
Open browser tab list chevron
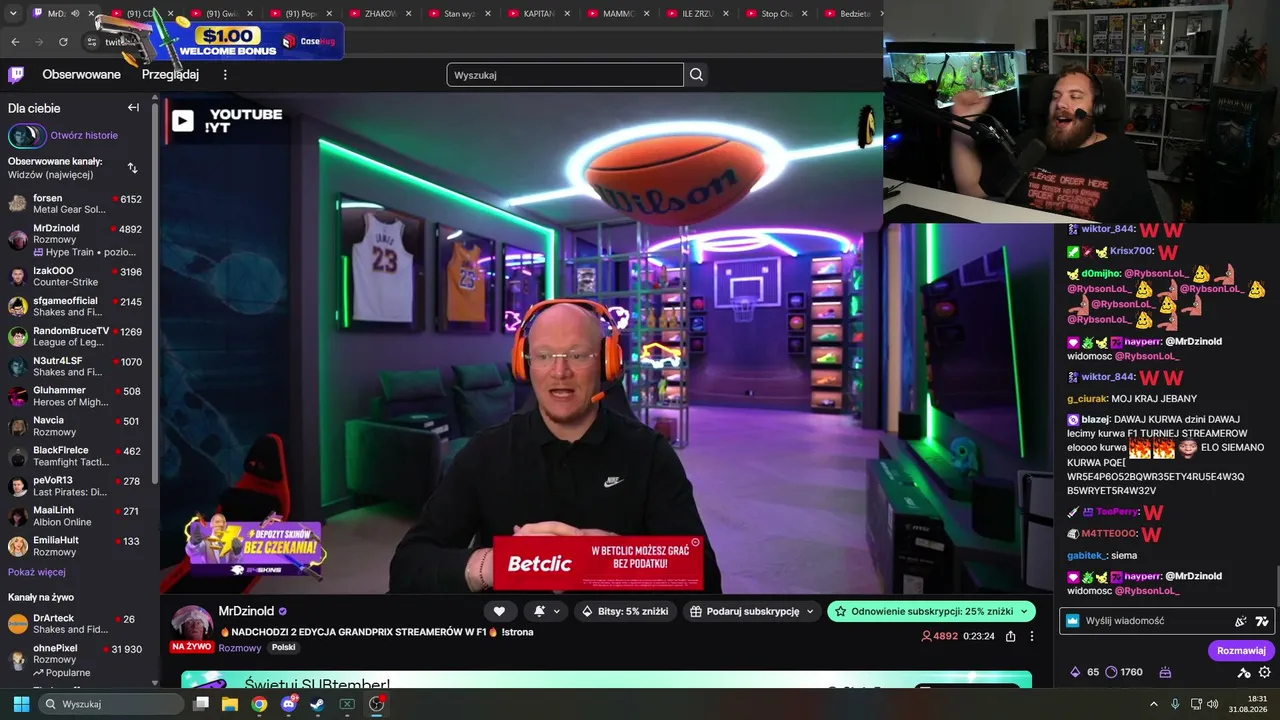12,13
